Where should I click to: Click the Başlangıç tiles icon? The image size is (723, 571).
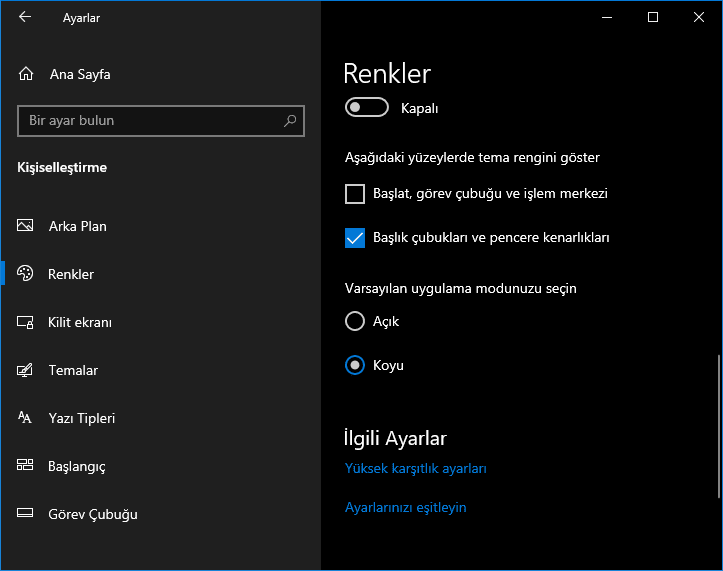click(25, 465)
